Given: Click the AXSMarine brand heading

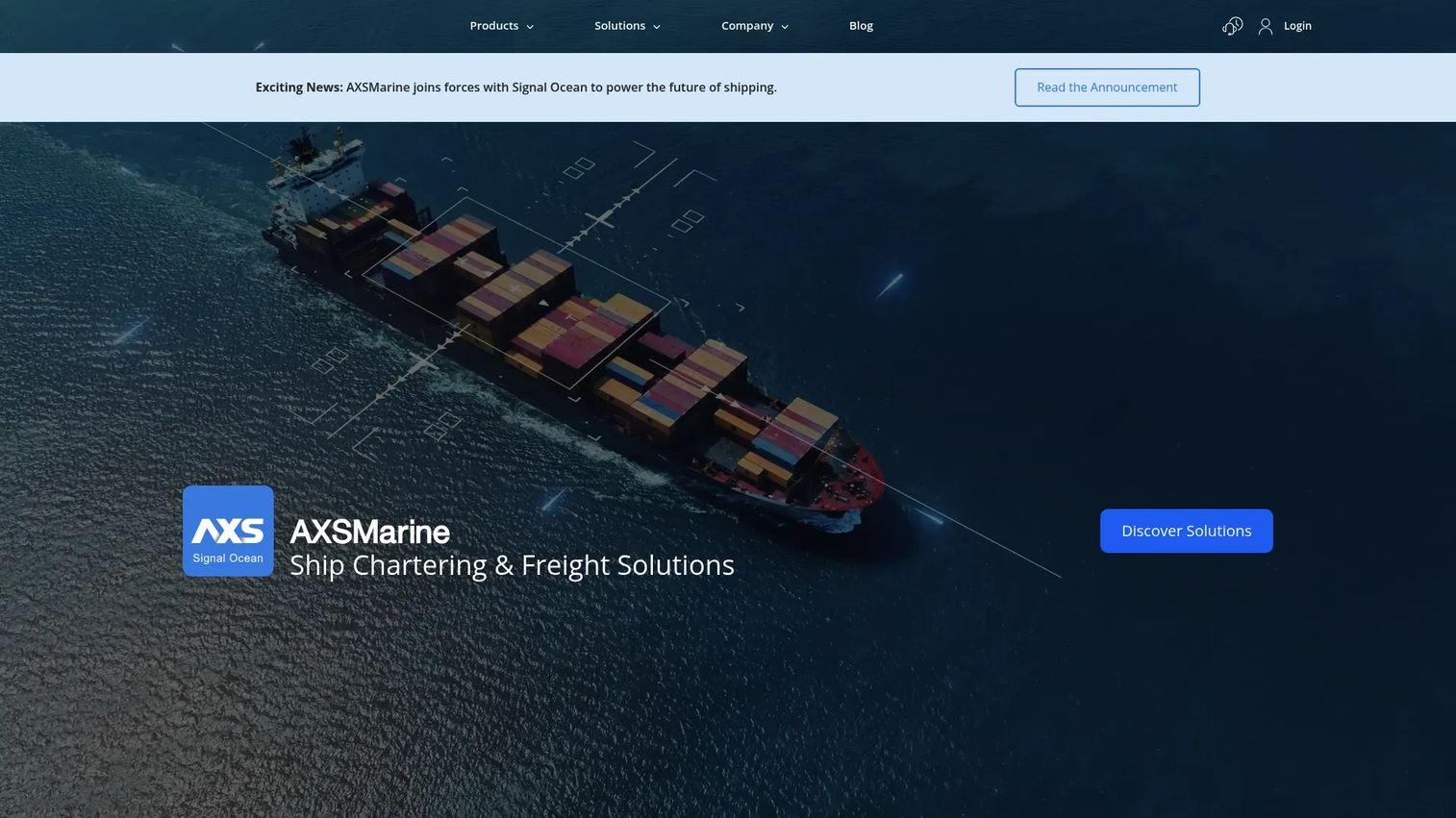Looking at the screenshot, I should [x=370, y=532].
